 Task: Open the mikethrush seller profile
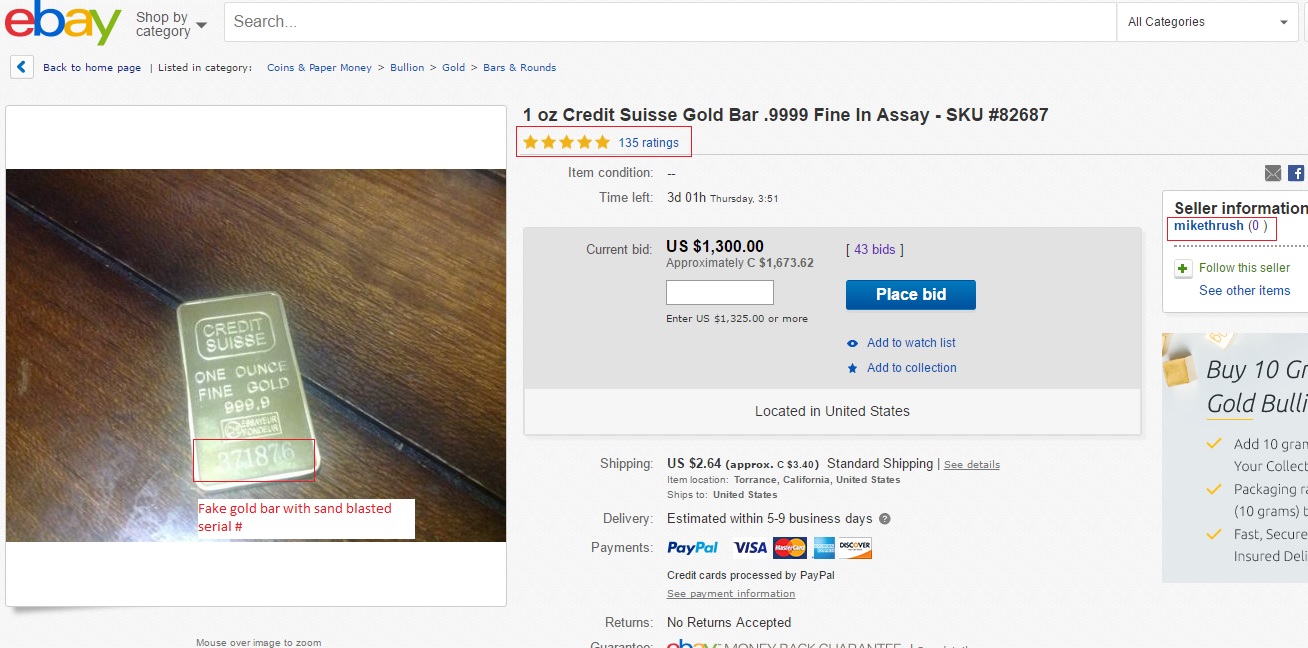pyautogui.click(x=1209, y=226)
